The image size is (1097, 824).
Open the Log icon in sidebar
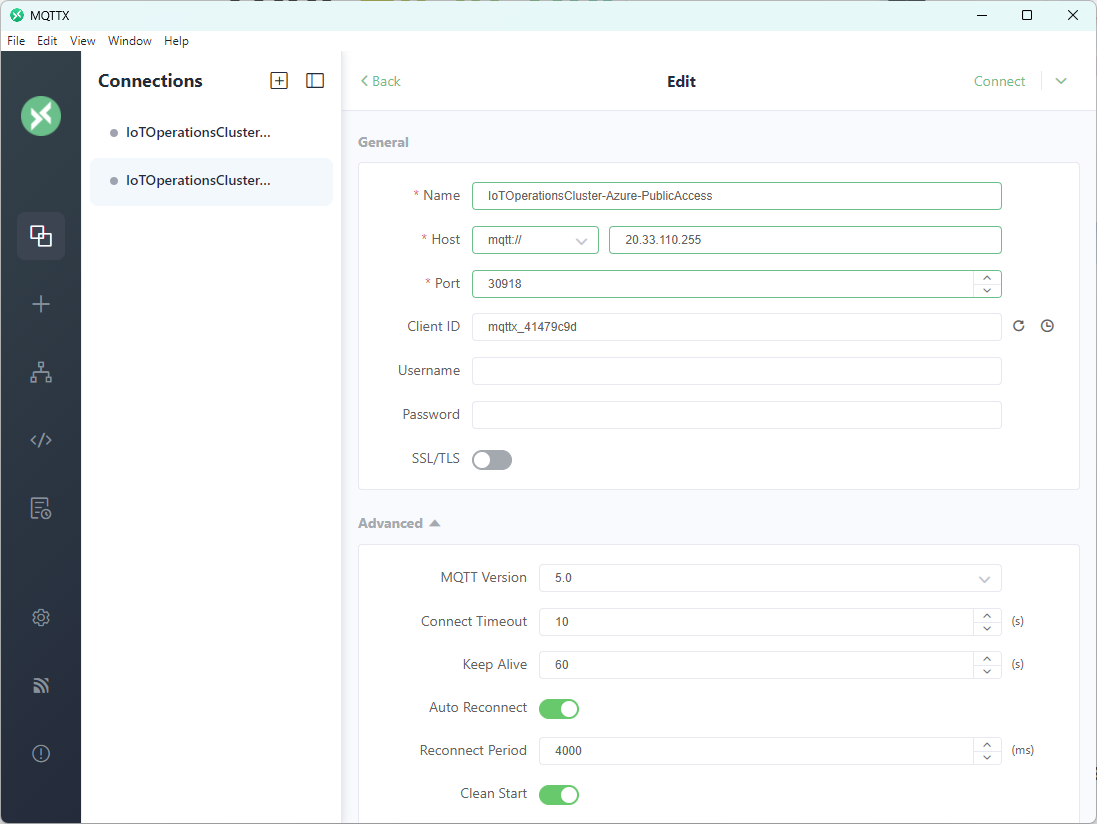(x=41, y=509)
